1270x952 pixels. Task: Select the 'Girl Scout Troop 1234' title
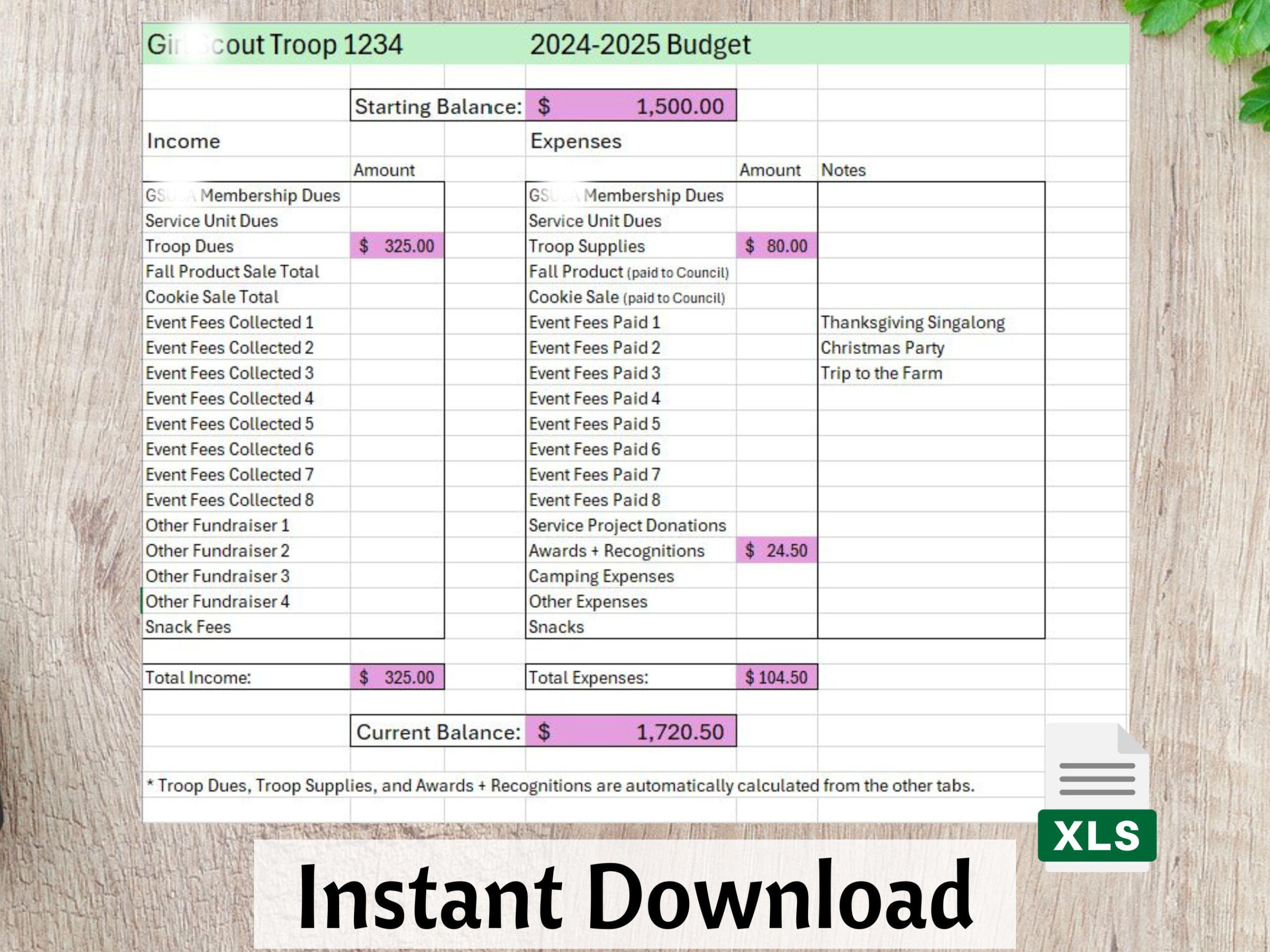coord(274,45)
